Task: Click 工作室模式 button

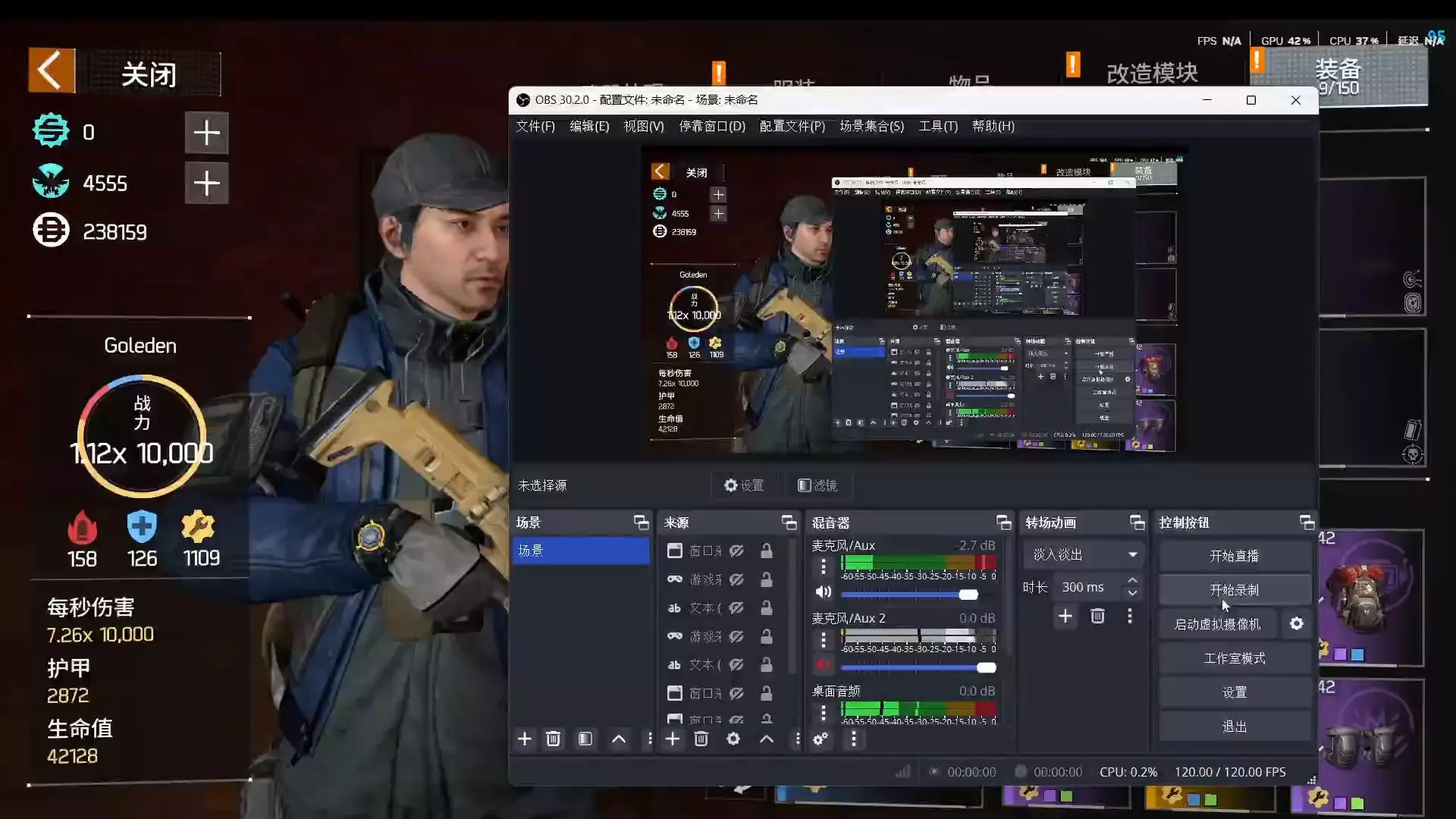Action: 1234,658
